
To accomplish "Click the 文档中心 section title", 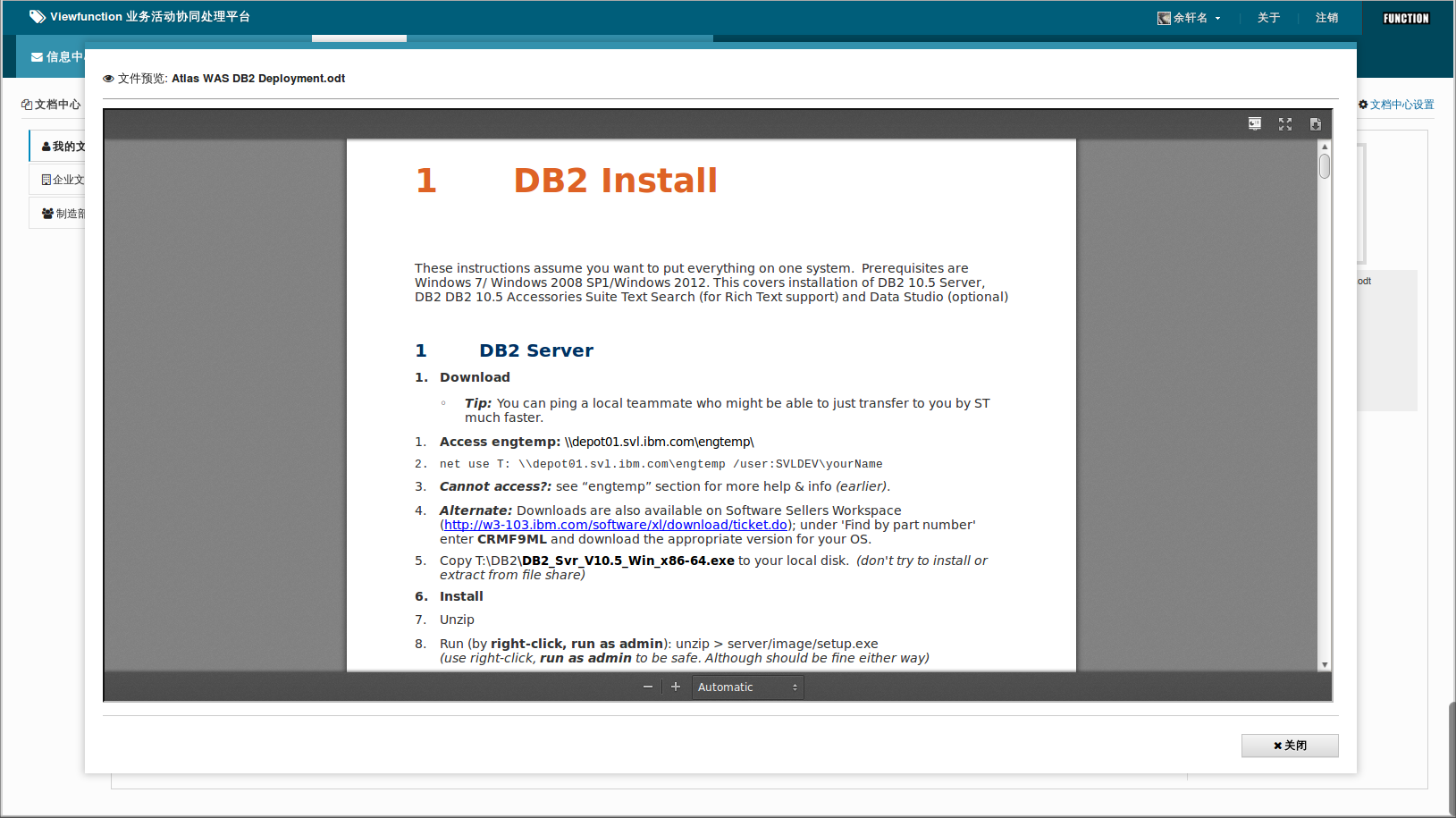I will coord(51,105).
